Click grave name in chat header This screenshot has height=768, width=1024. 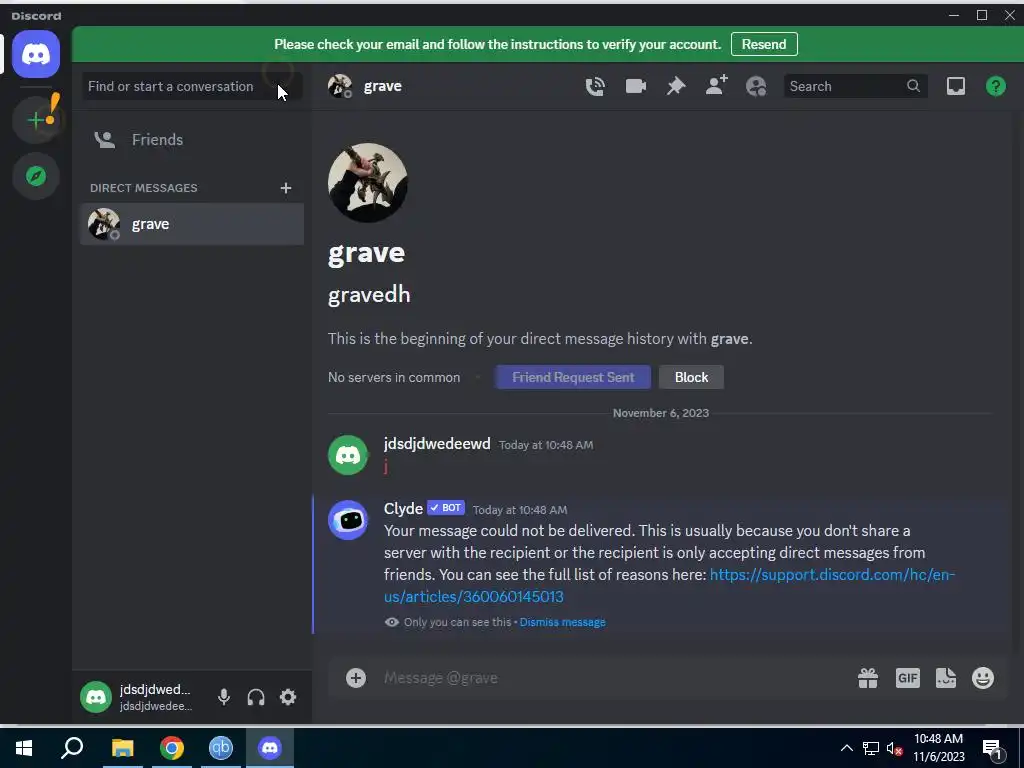point(383,86)
